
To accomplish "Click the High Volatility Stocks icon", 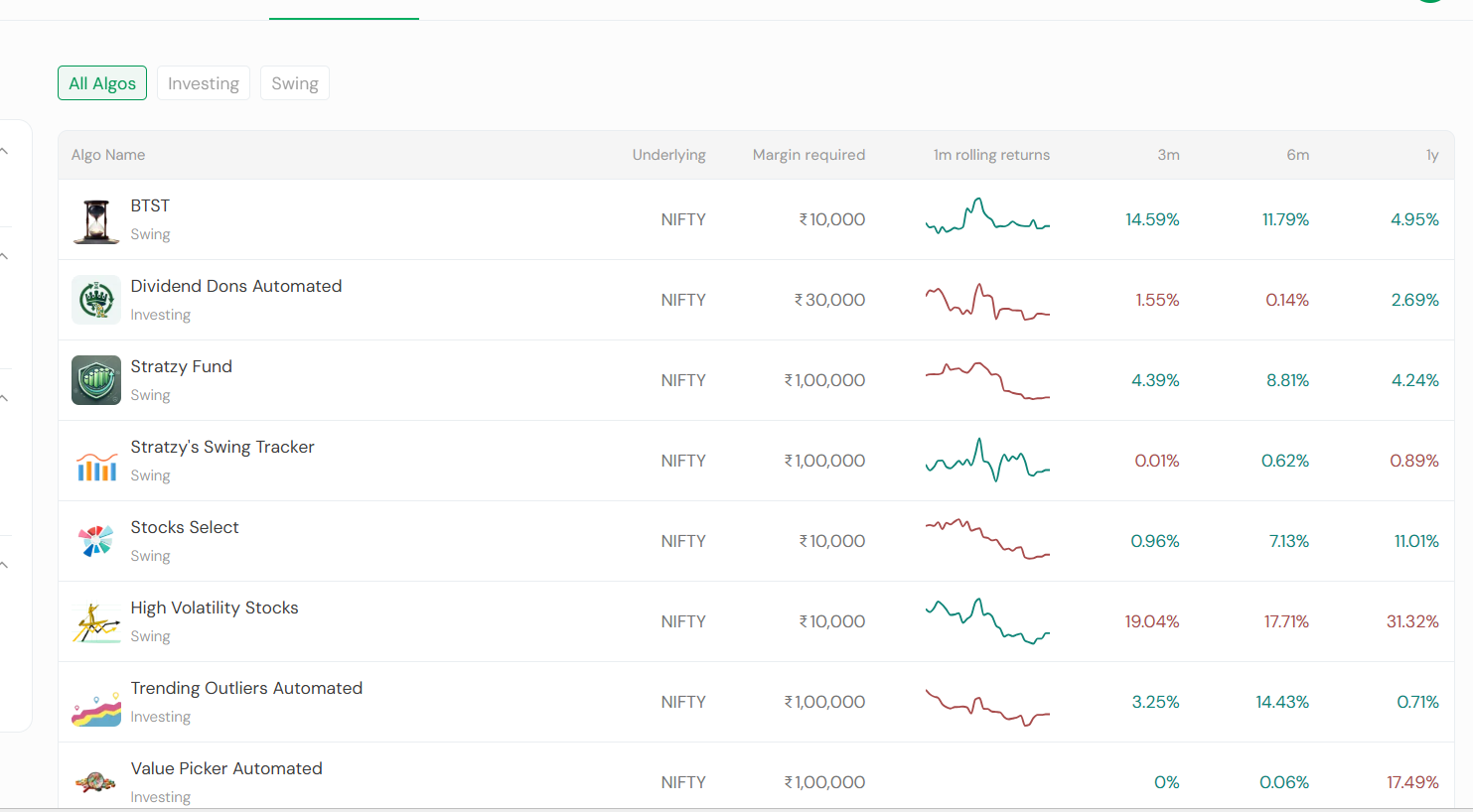I will 96,621.
